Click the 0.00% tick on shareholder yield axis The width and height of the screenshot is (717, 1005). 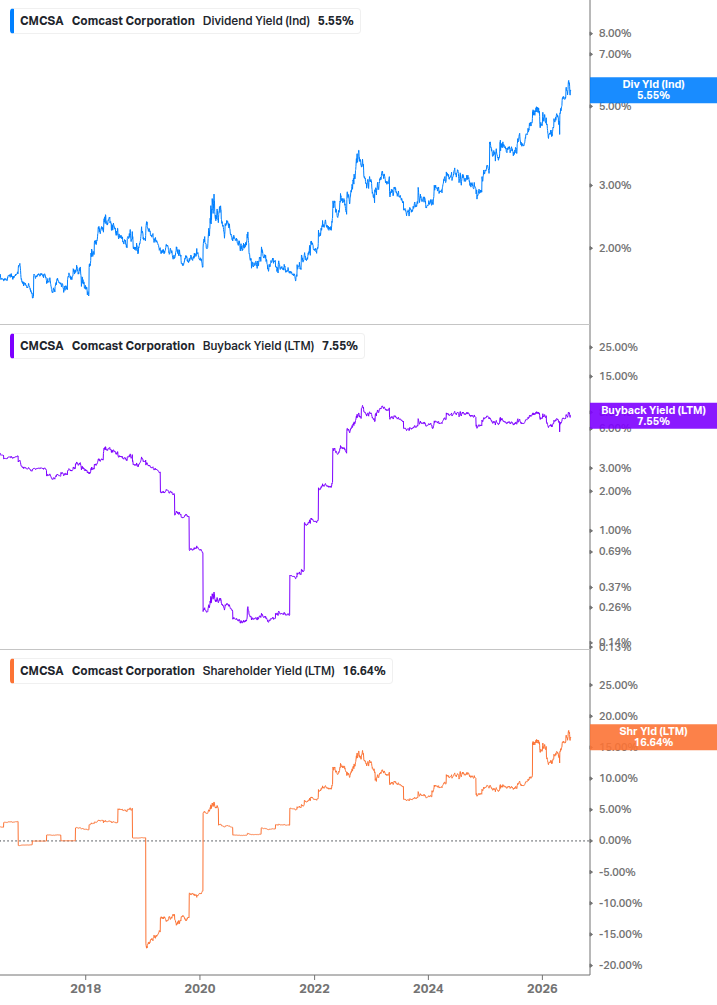[615, 840]
